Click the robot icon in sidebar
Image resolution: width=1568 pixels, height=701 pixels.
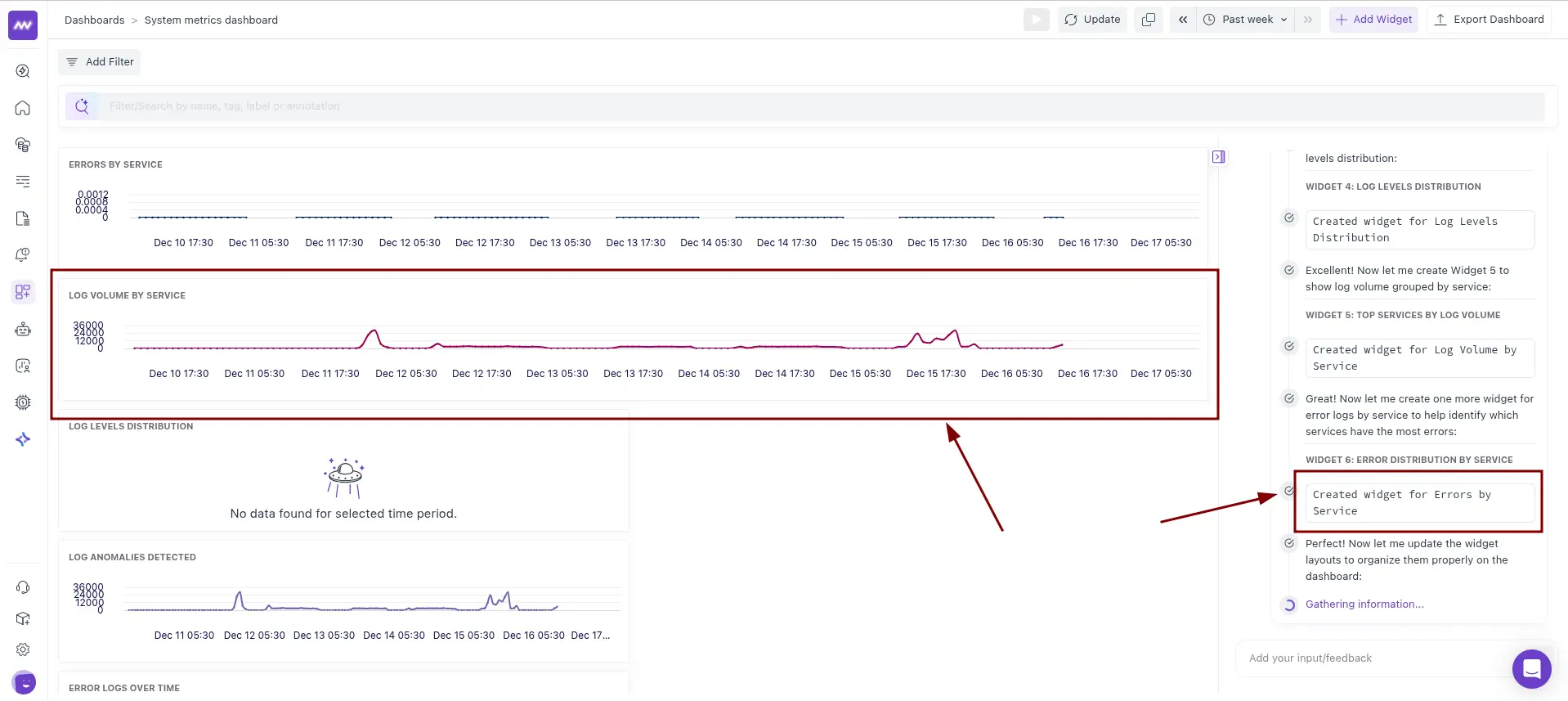(23, 329)
